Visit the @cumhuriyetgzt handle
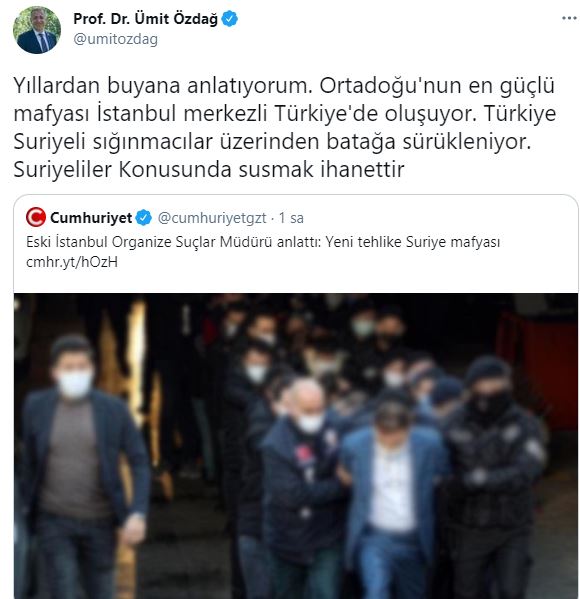580x599 pixels. tap(212, 218)
